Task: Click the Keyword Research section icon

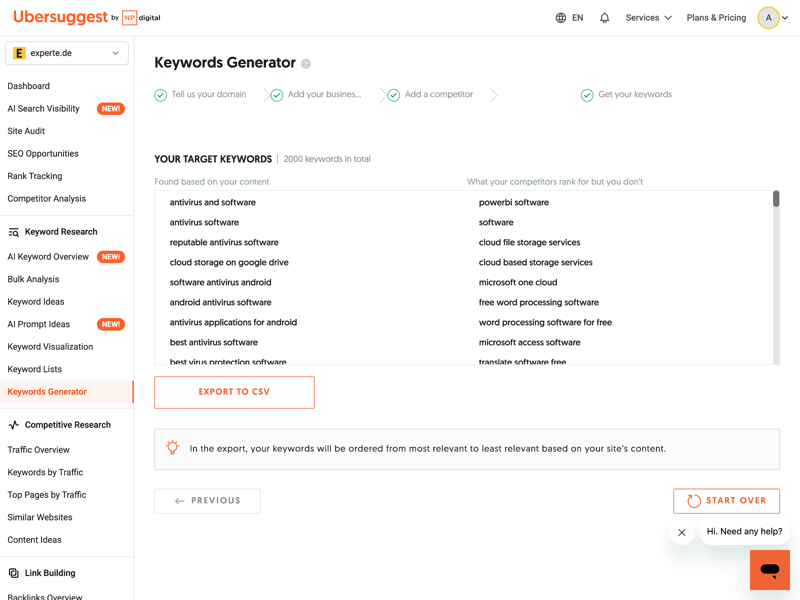Action: click(14, 232)
